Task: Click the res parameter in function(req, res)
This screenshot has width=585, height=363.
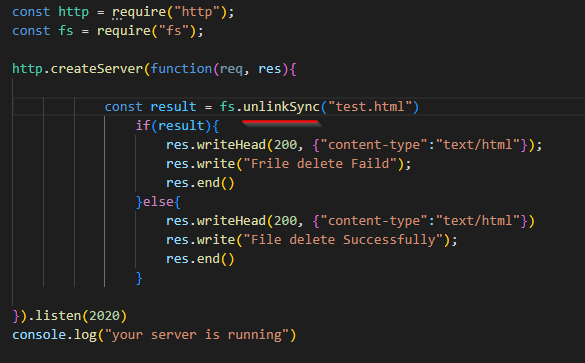Action: click(269, 69)
